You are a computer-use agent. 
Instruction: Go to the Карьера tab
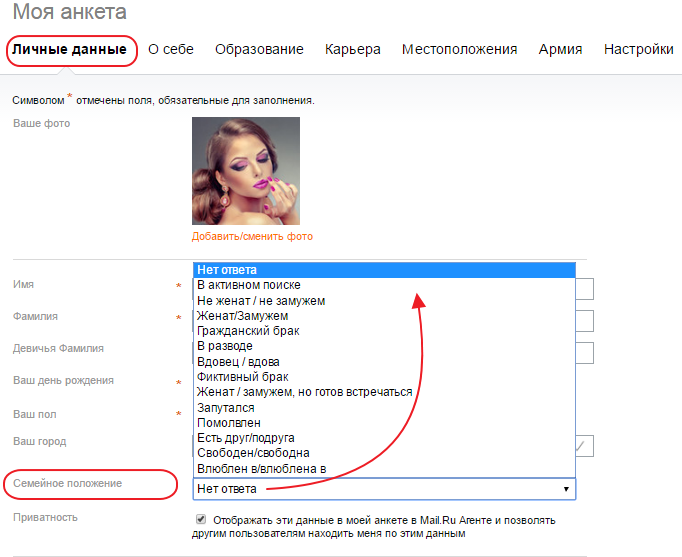[352, 50]
